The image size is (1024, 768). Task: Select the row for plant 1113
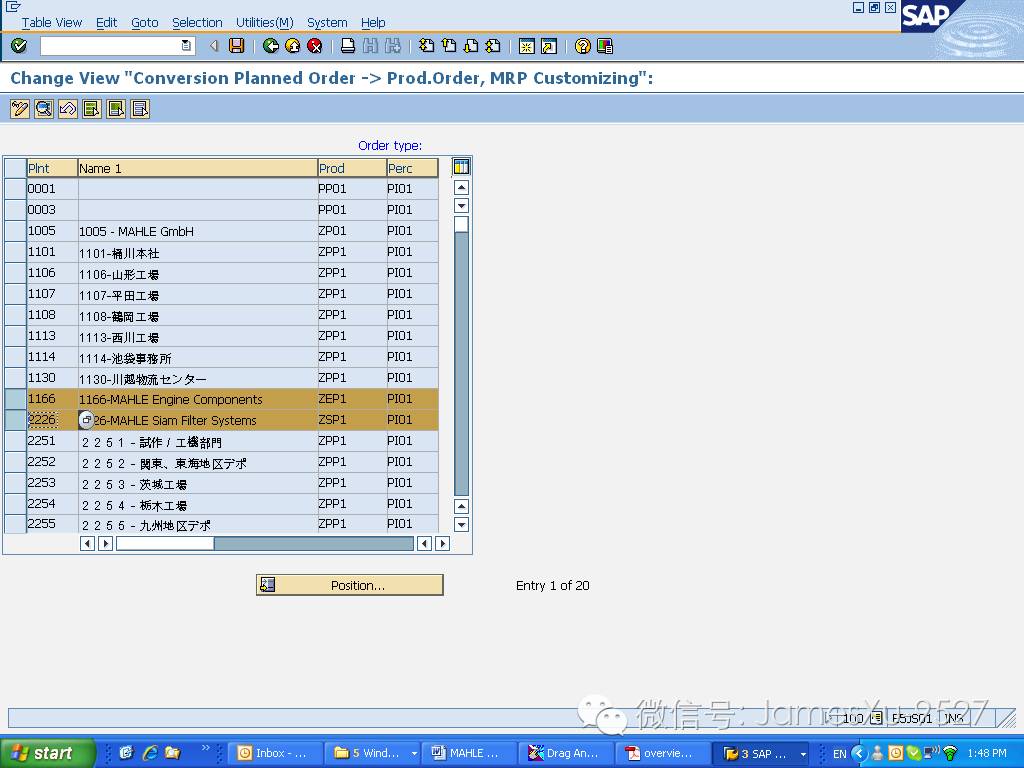(15, 336)
